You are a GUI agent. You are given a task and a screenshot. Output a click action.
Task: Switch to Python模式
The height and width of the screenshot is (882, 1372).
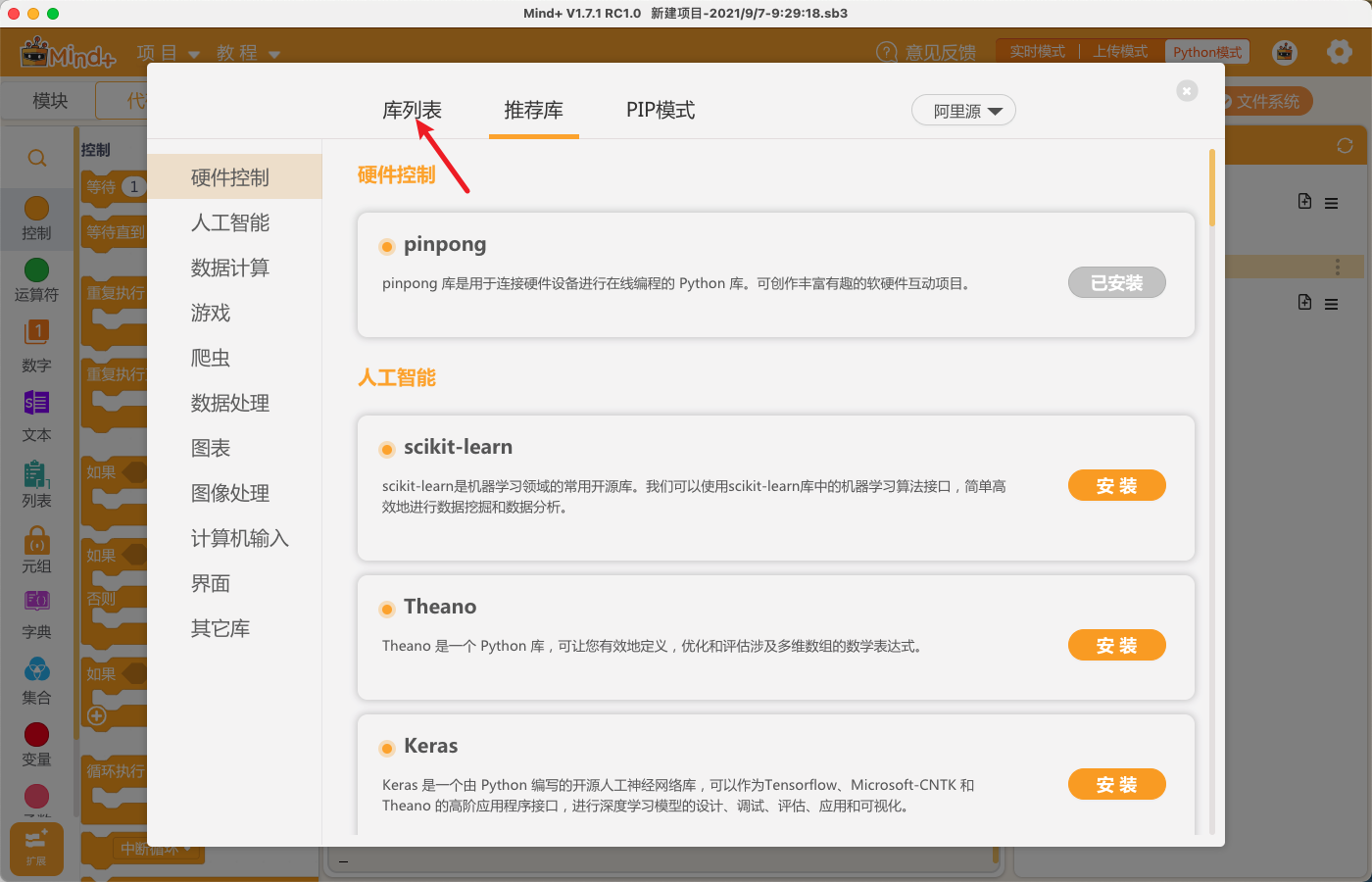pyautogui.click(x=1207, y=52)
